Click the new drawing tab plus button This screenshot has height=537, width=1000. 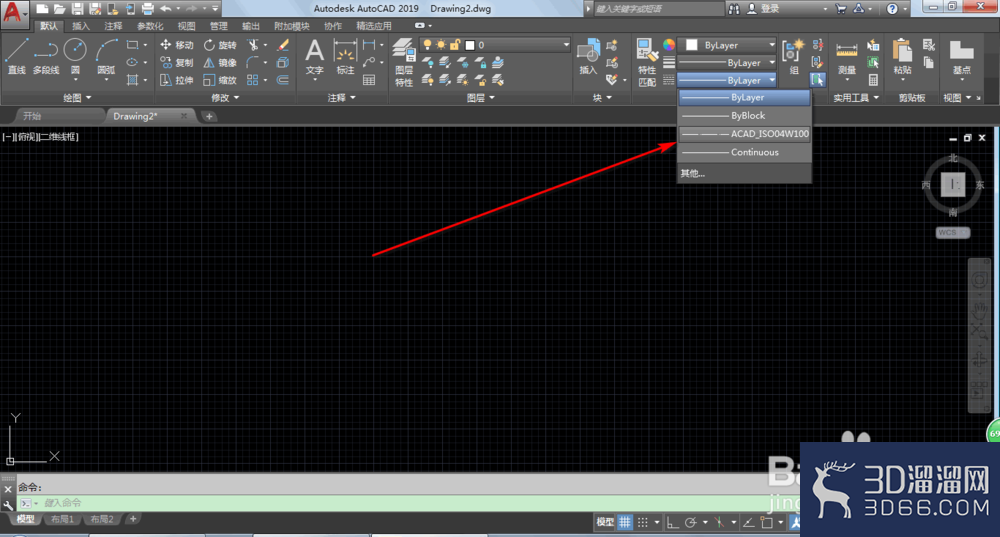[209, 116]
